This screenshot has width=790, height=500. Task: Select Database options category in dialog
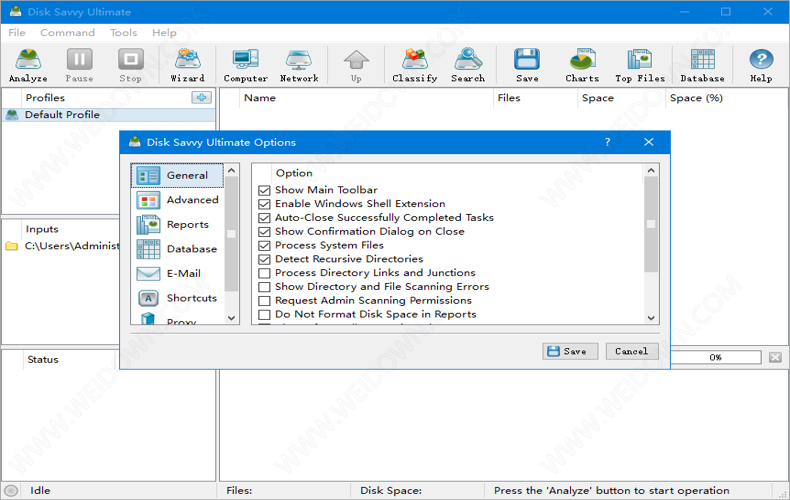point(177,249)
